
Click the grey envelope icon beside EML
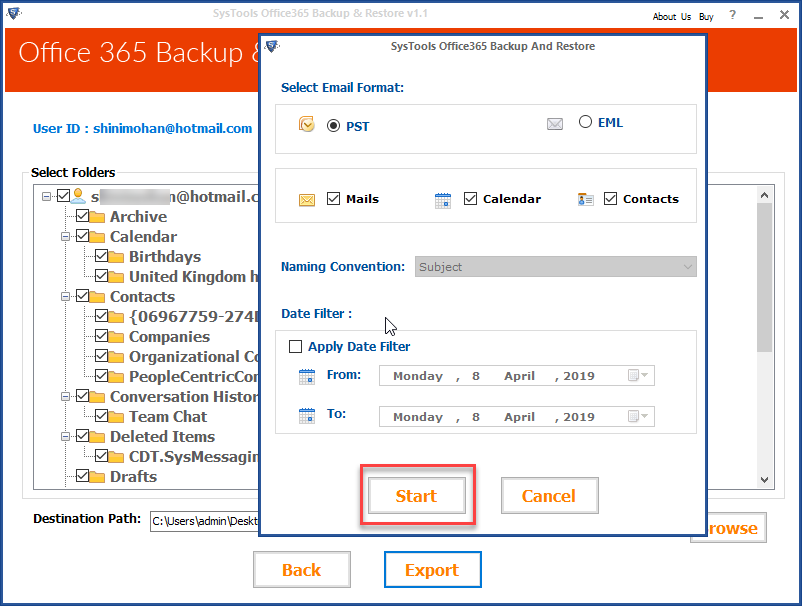click(555, 122)
